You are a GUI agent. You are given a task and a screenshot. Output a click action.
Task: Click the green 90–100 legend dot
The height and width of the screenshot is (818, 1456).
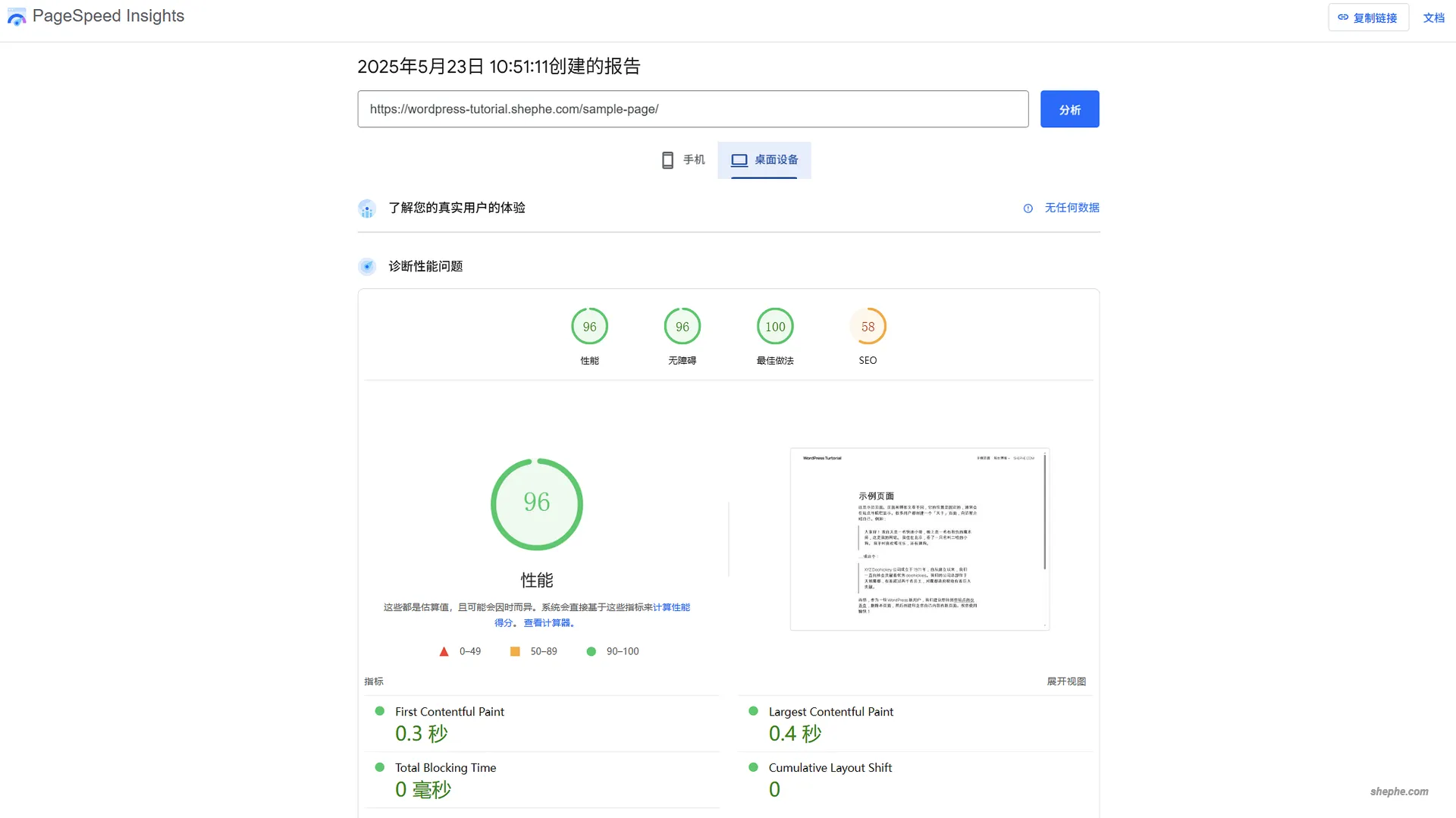point(591,651)
